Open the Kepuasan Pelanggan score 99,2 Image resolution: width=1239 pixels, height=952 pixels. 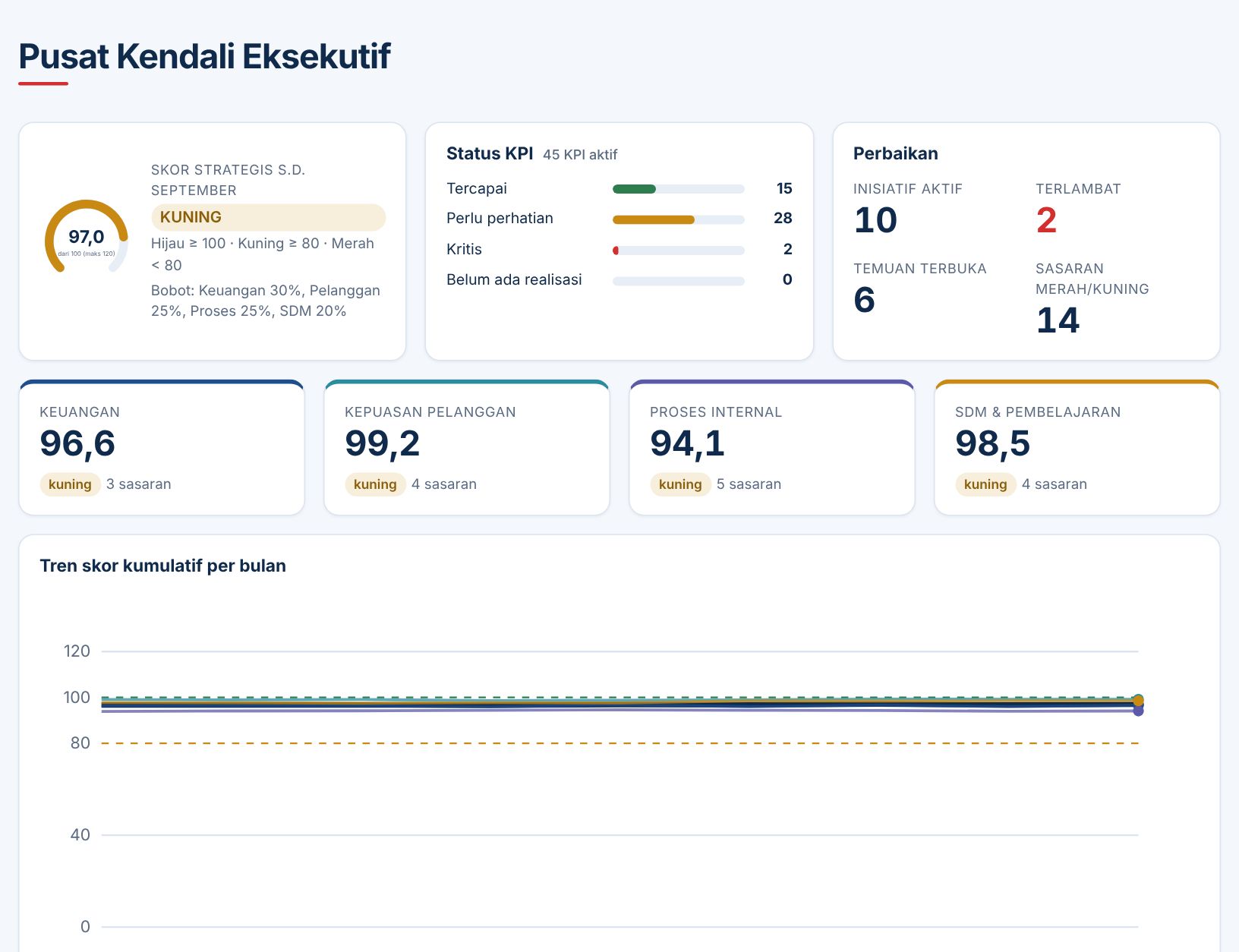382,443
